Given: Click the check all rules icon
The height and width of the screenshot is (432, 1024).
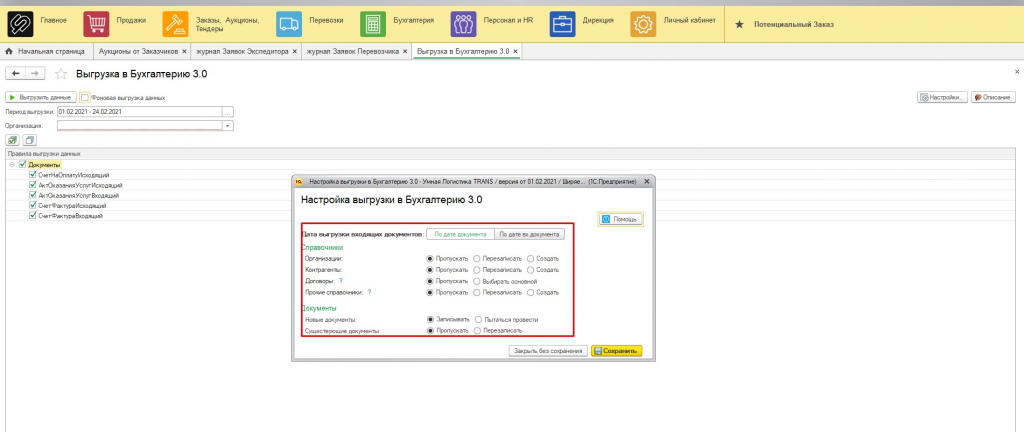Looking at the screenshot, I should (x=12, y=140).
